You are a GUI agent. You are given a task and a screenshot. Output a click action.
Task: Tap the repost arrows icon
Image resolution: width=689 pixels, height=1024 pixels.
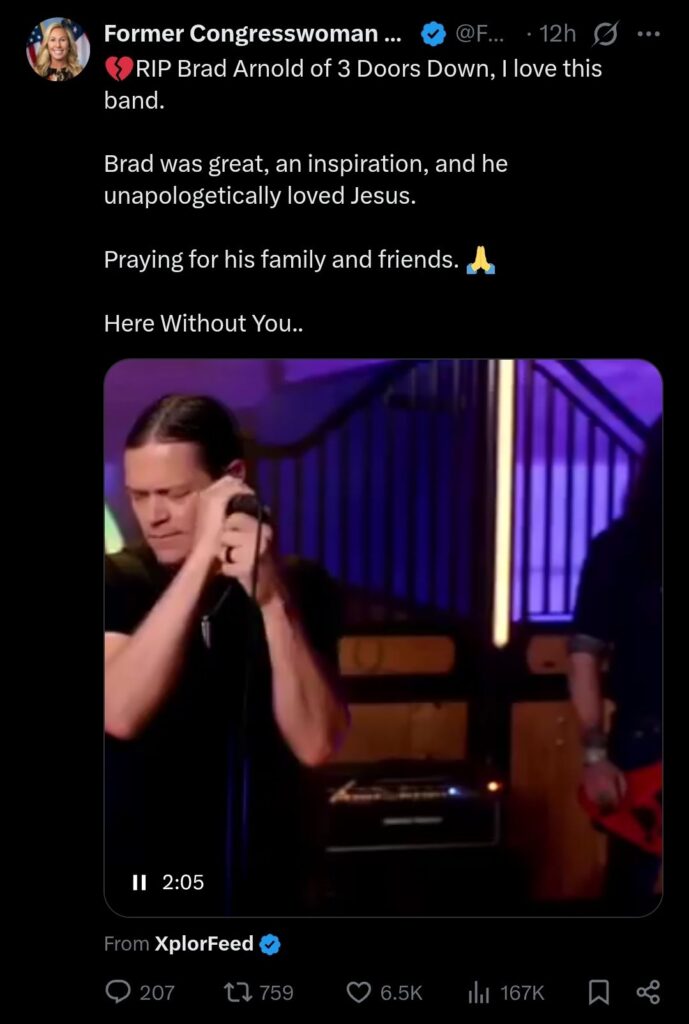[237, 993]
